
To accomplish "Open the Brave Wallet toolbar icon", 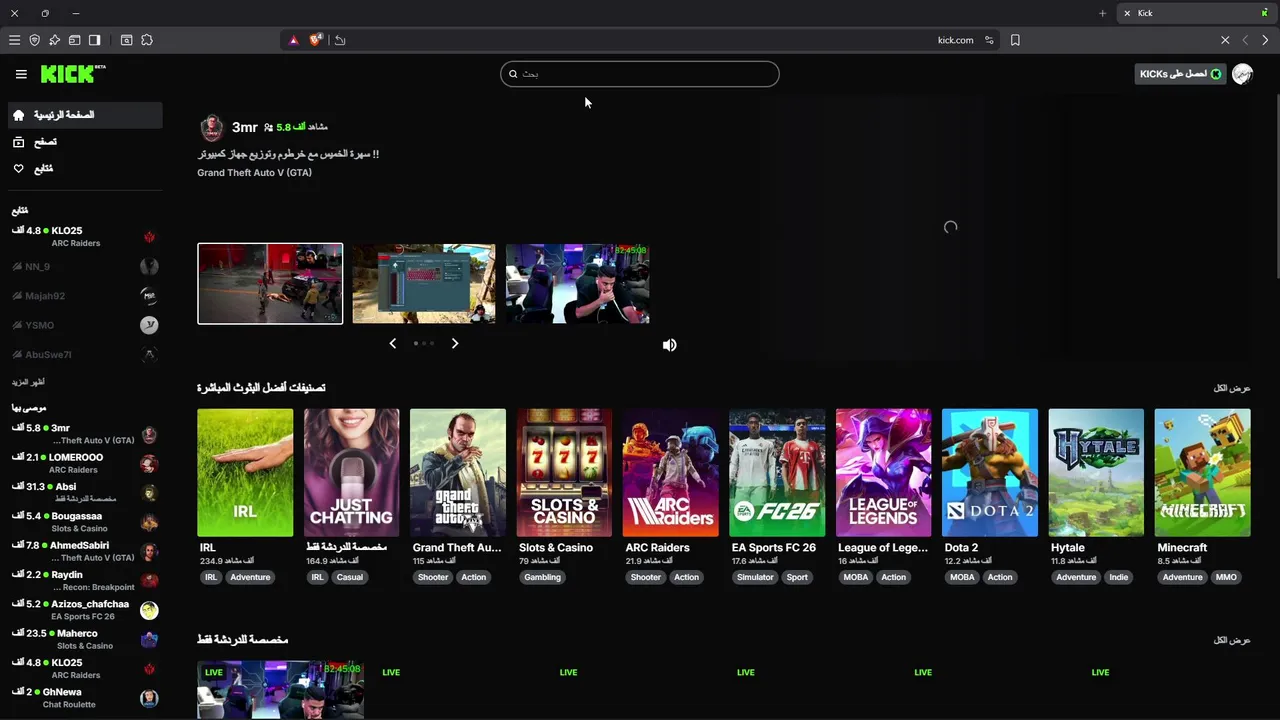I will [x=75, y=40].
